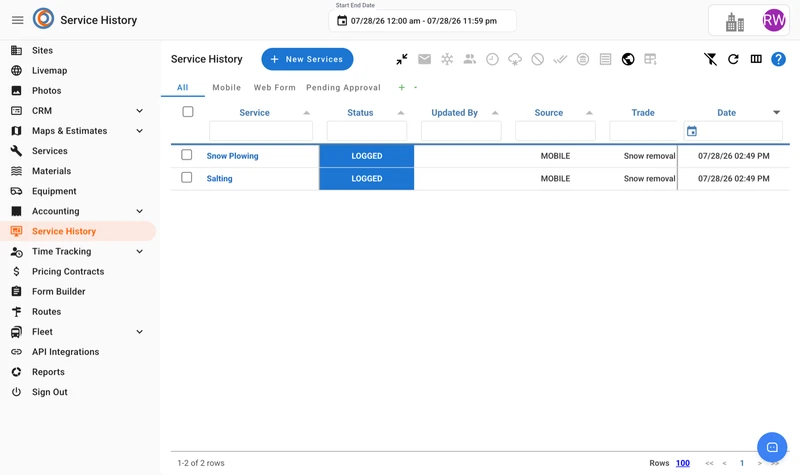800x475 pixels.
Task: Check the Salting row checkbox
Action: 187,178
